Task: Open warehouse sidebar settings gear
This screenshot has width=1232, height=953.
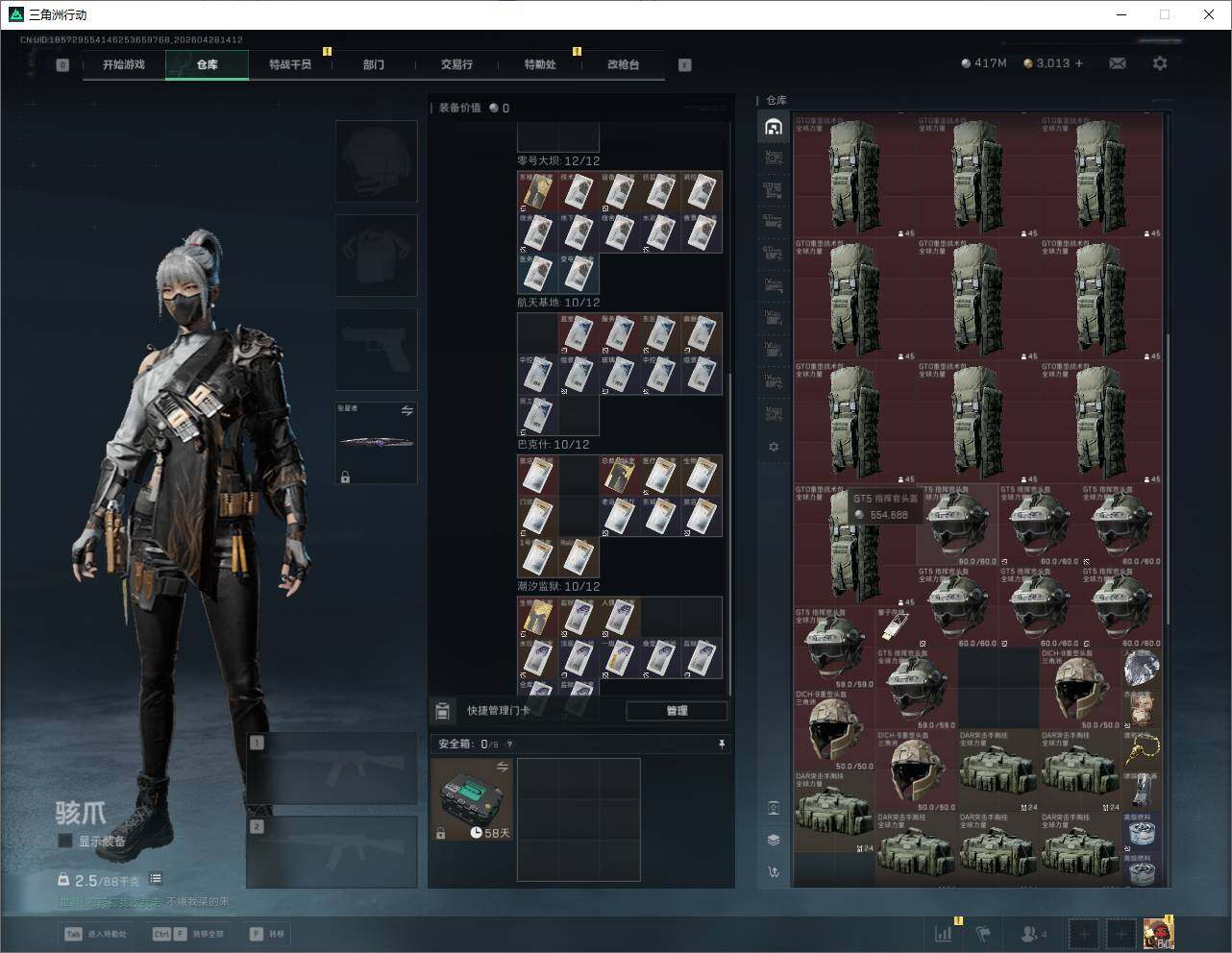Action: click(774, 447)
